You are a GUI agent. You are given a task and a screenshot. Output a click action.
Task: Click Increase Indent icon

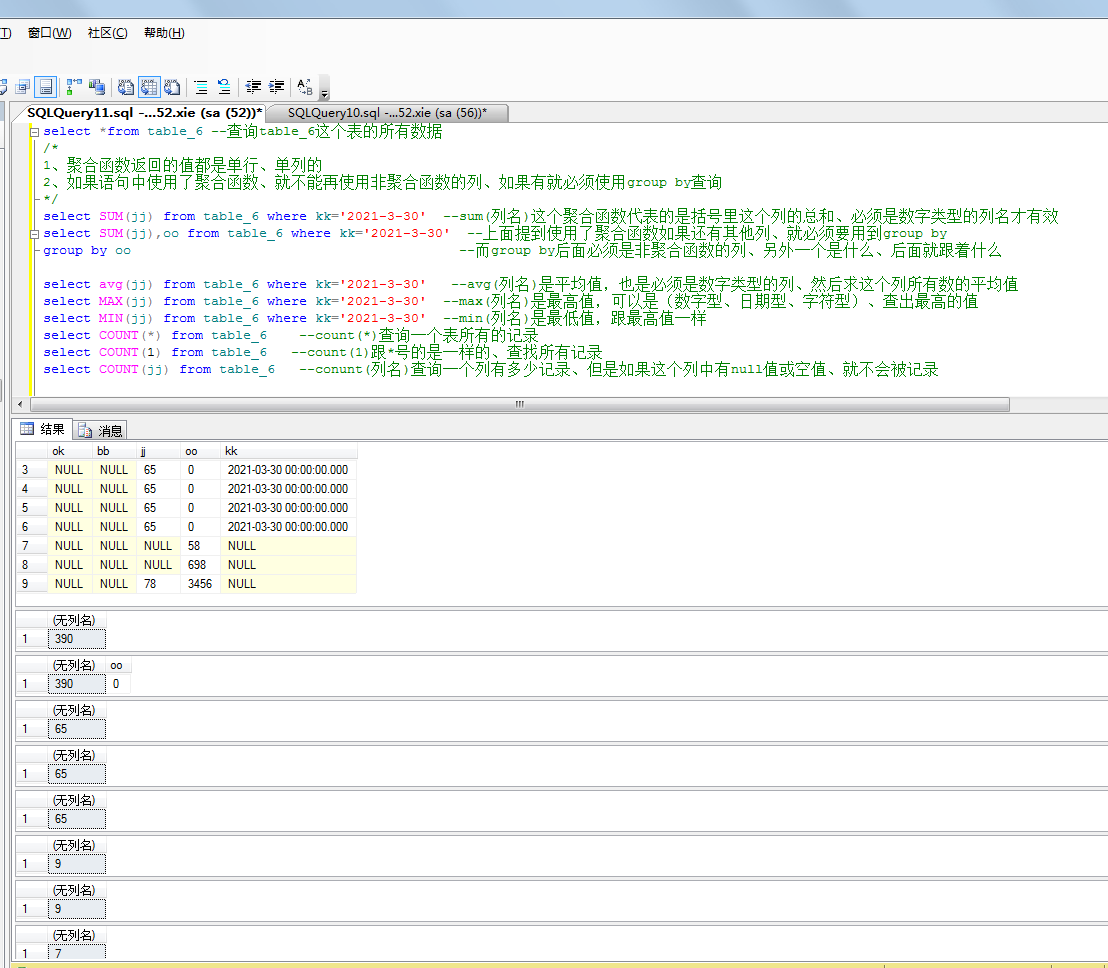pyautogui.click(x=276, y=87)
